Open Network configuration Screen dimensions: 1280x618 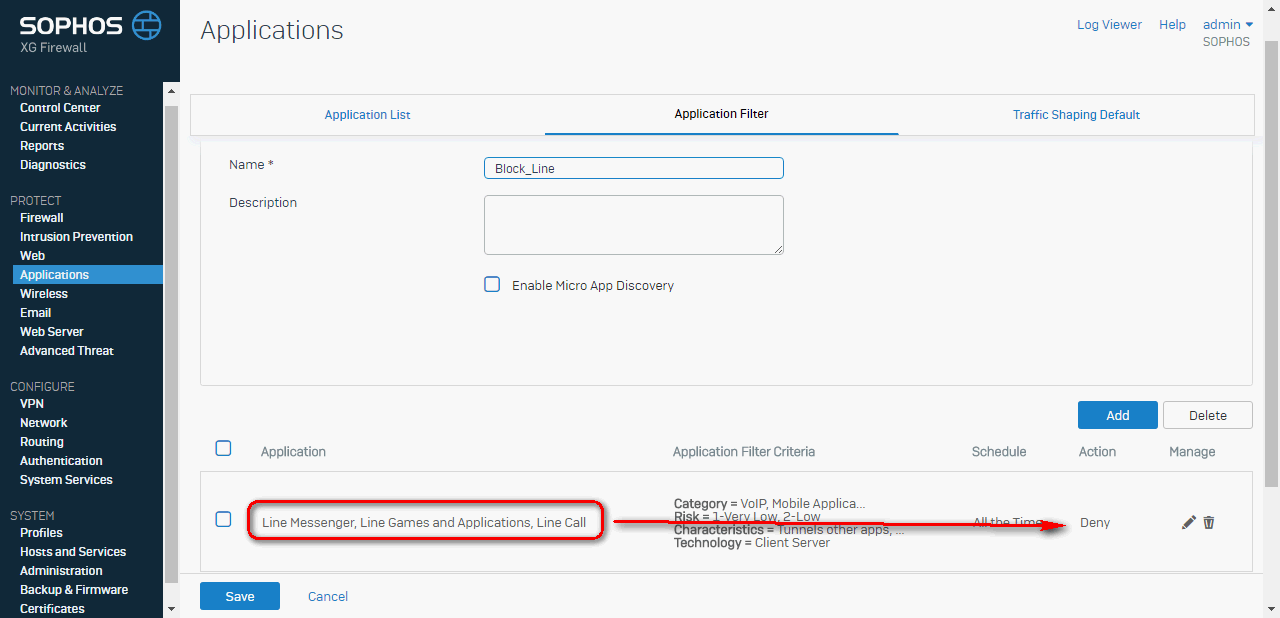click(44, 423)
